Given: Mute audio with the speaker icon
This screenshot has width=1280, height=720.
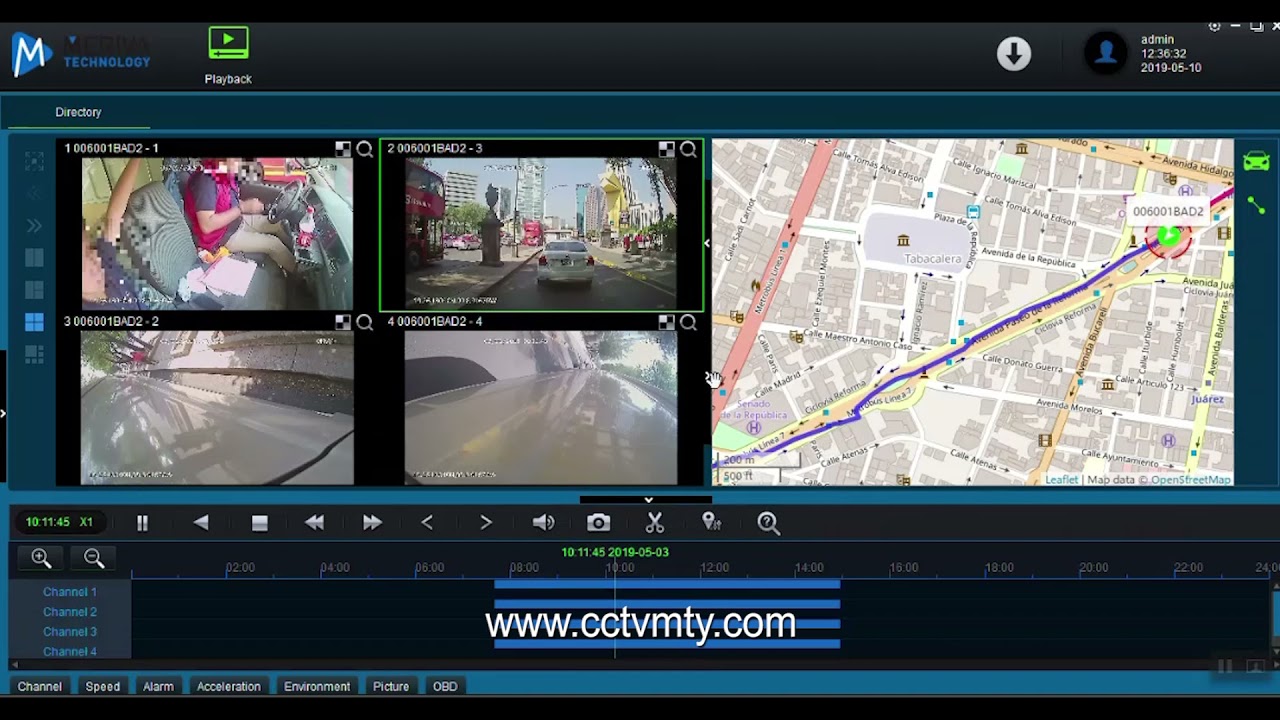Looking at the screenshot, I should coord(543,523).
